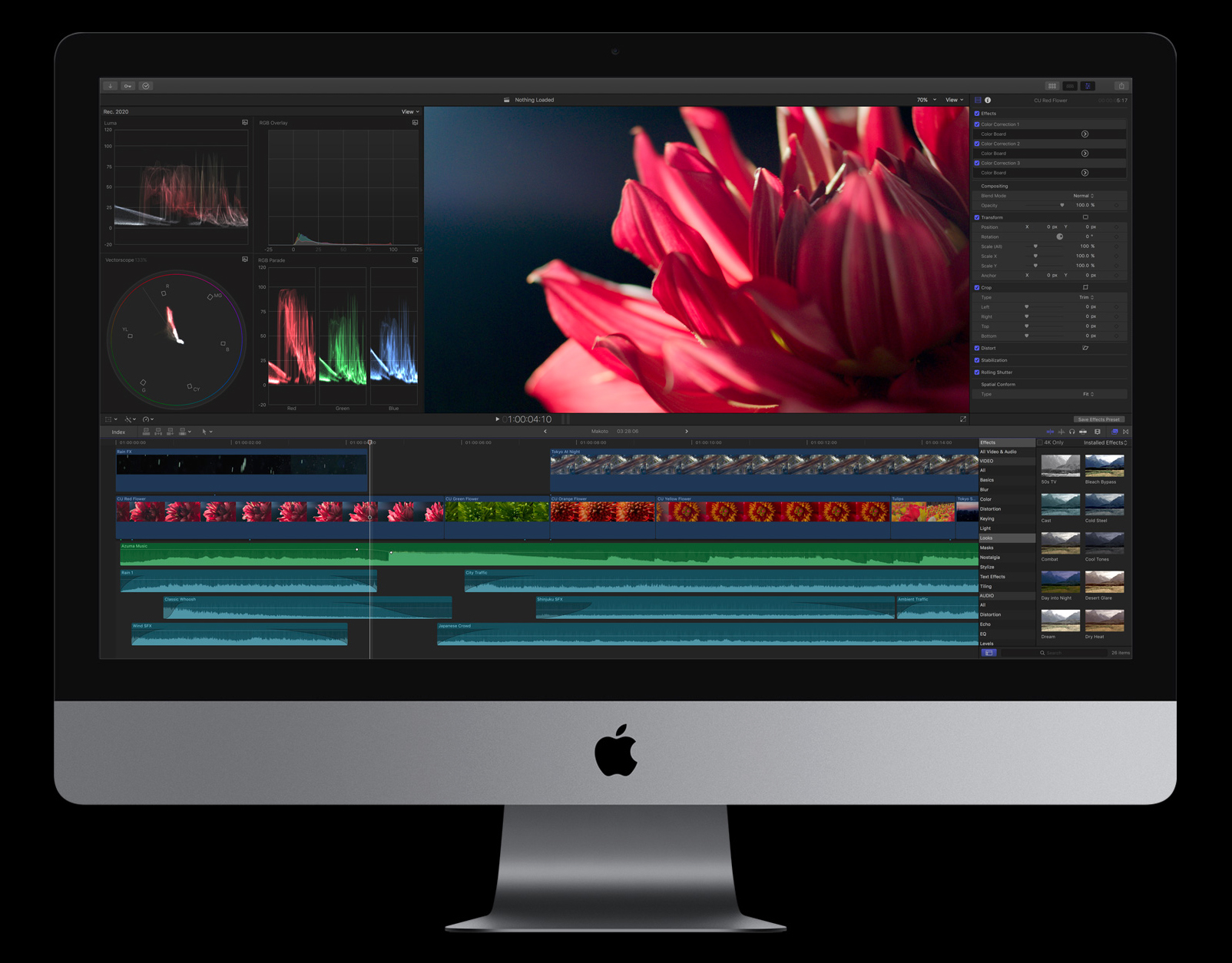Click the Save Effects Preset button
Viewport: 1232px width, 963px height.
1099,419
